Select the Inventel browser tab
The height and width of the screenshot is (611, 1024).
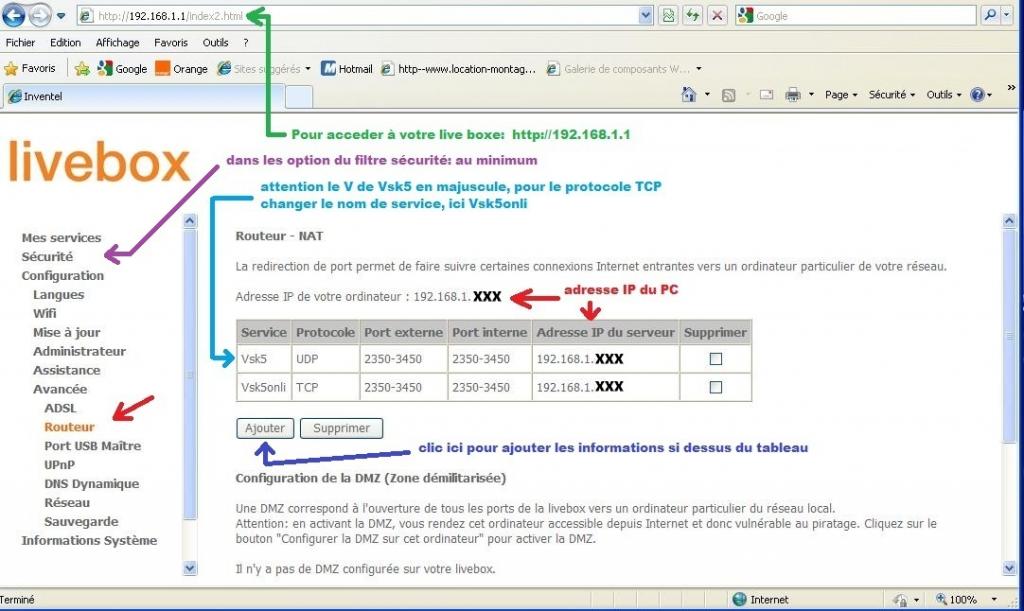coord(144,97)
